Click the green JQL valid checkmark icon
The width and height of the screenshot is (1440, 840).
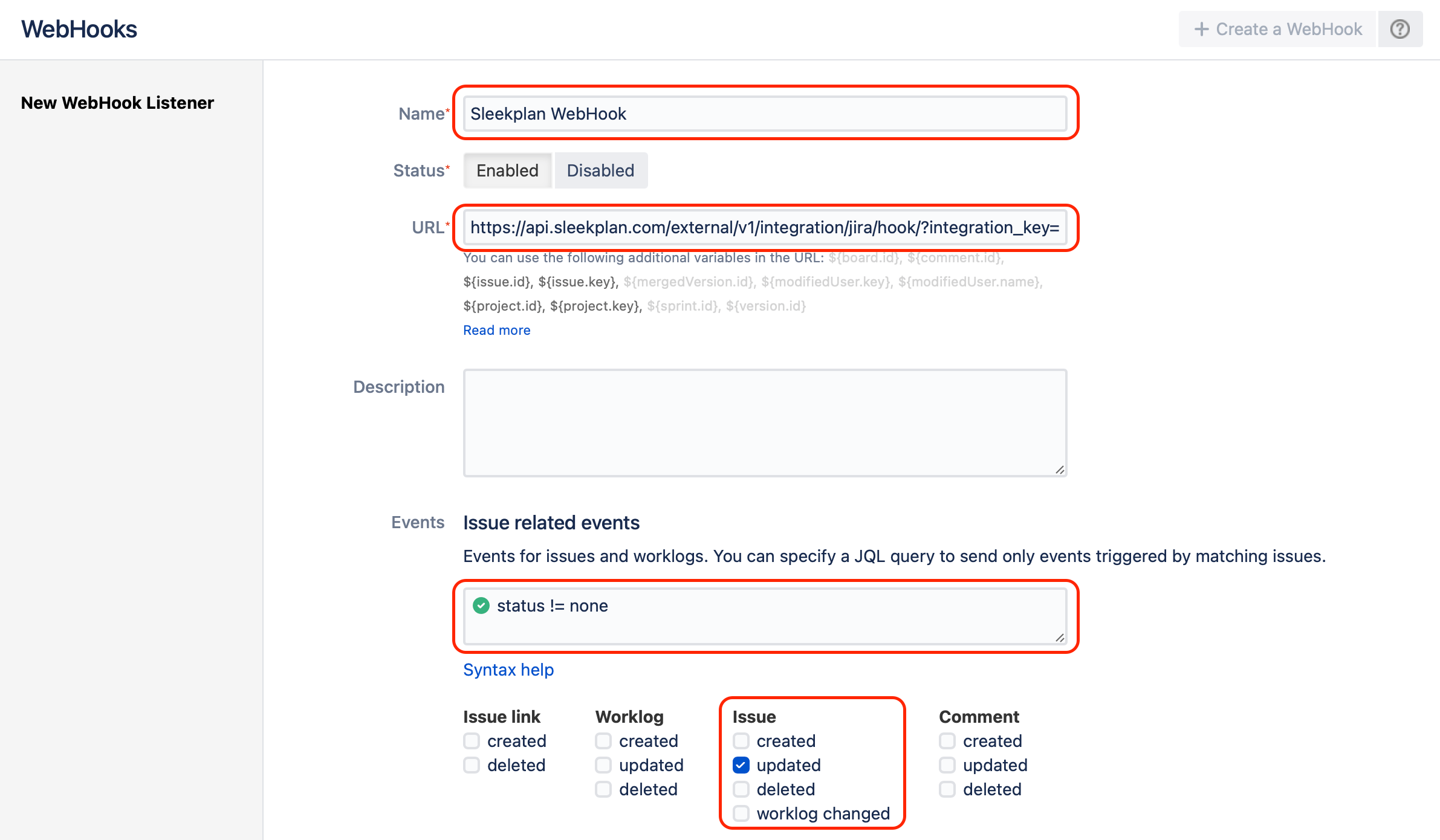point(481,606)
